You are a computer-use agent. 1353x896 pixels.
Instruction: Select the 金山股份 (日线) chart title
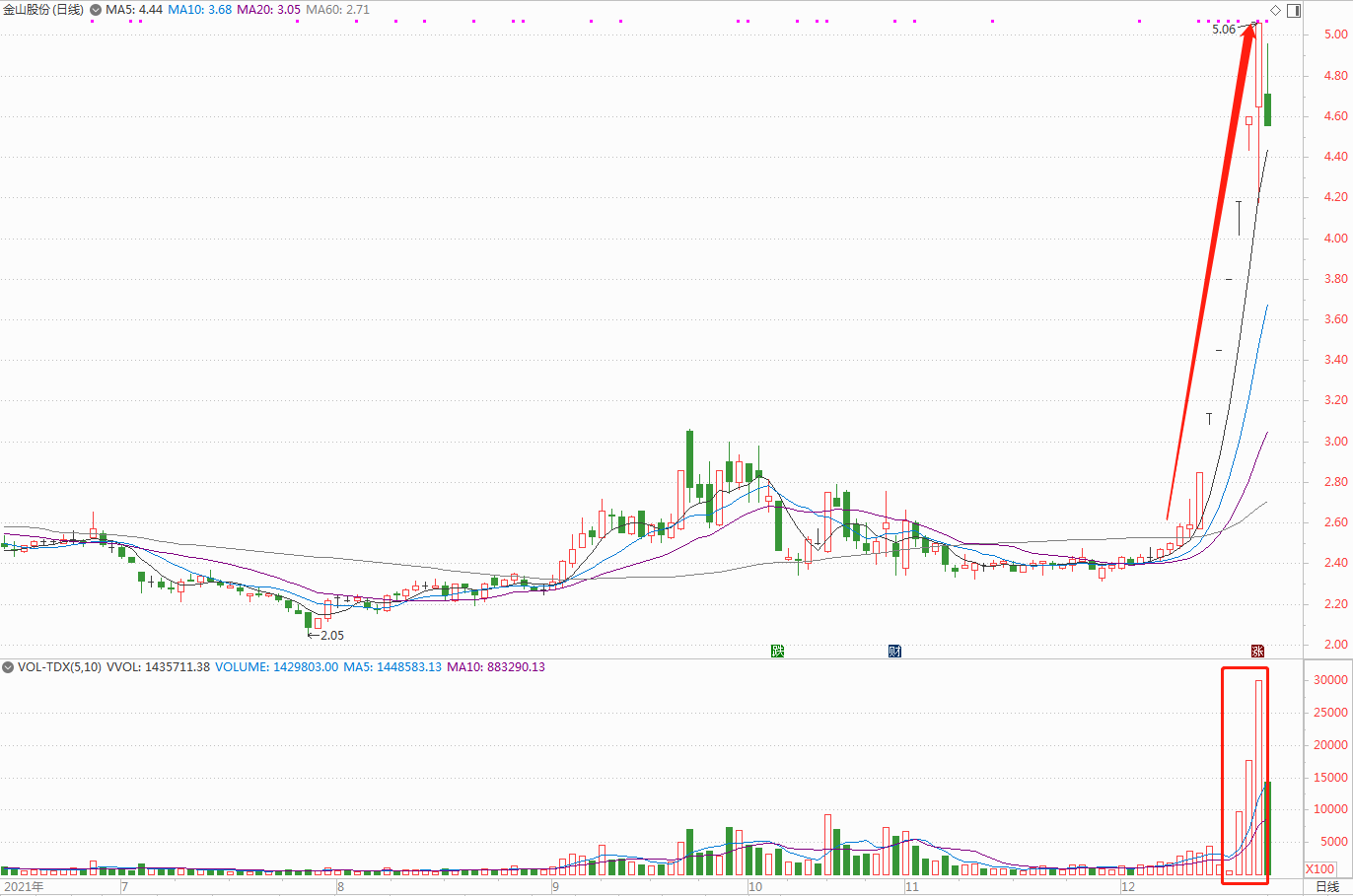(43, 10)
